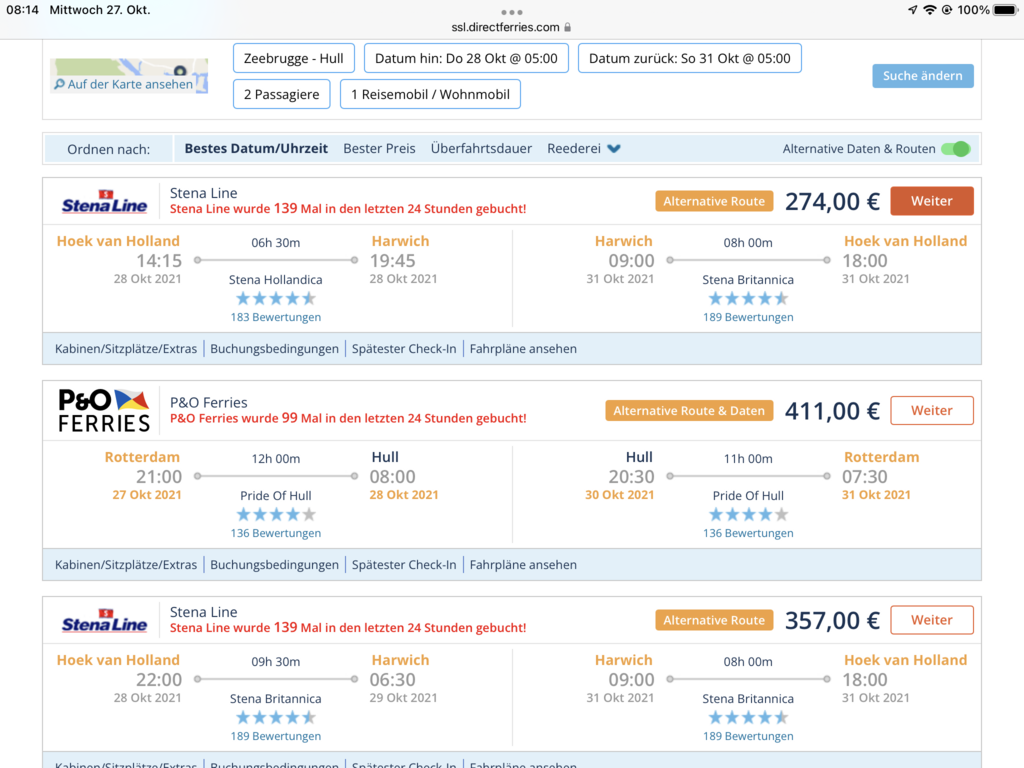The image size is (1024, 768).
Task: Select the 411,00 € price text
Action: [832, 411]
